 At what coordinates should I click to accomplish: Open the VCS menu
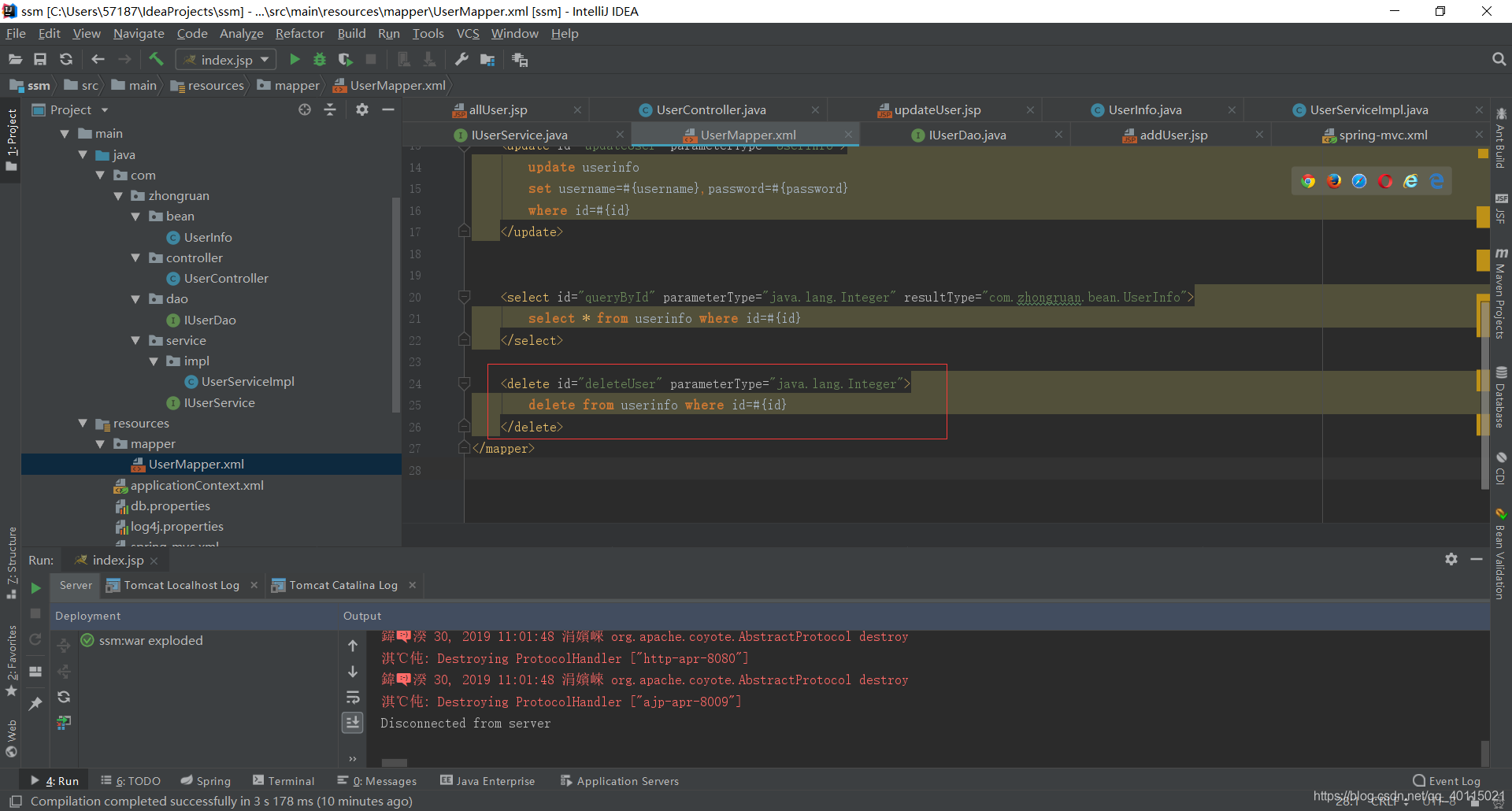(x=468, y=34)
